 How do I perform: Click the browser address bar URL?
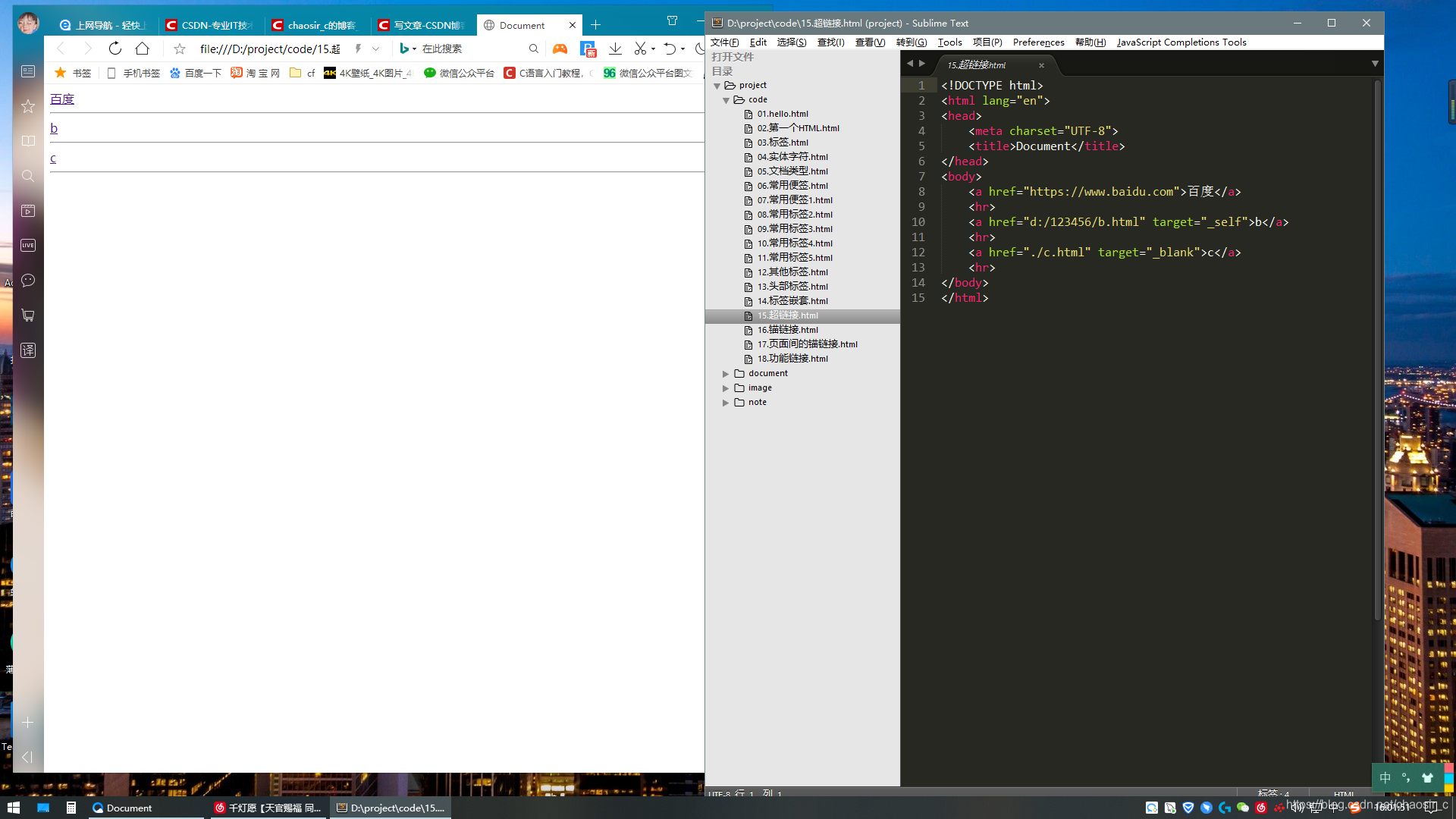pos(269,49)
